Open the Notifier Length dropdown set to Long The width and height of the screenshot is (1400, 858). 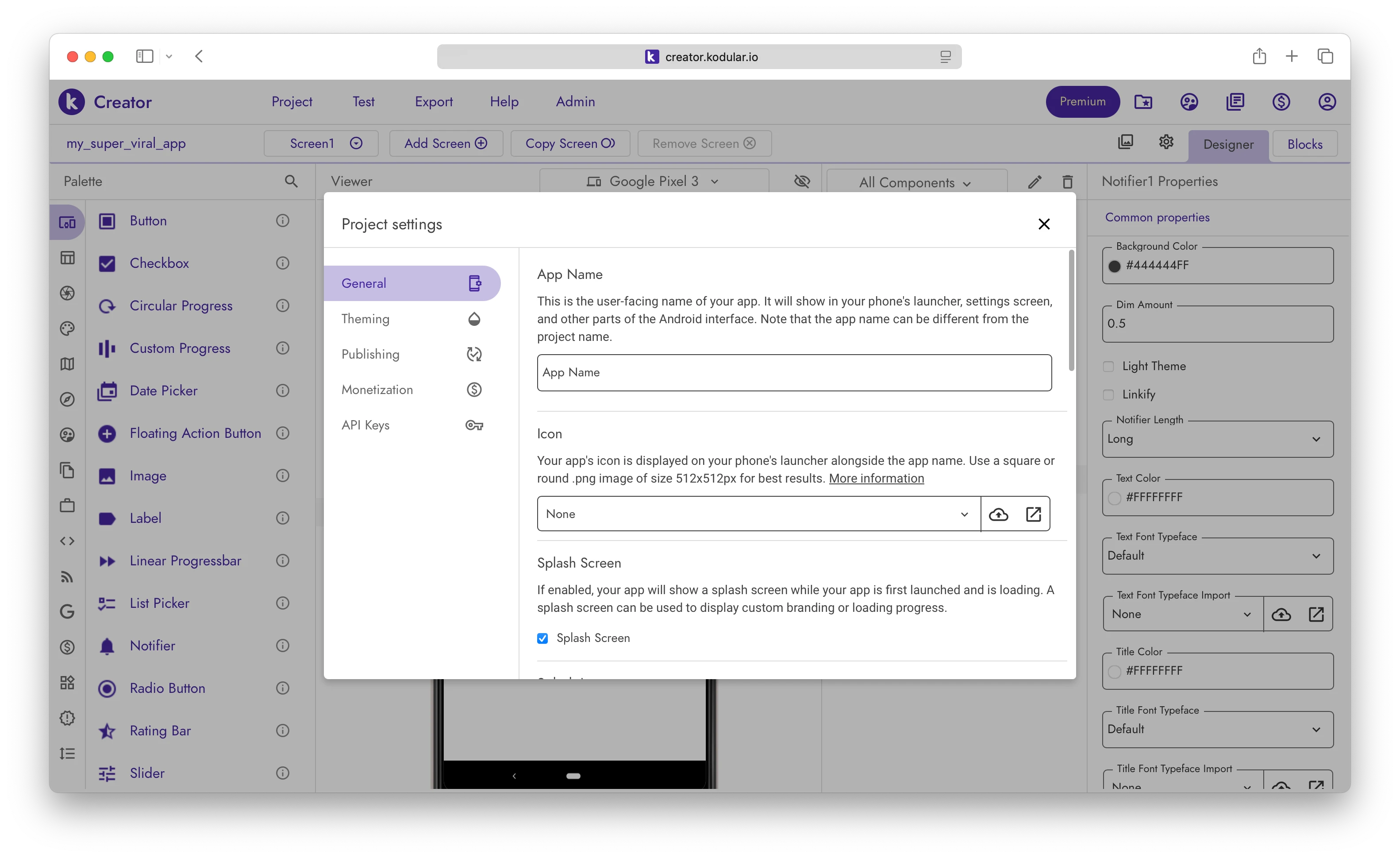click(1217, 438)
